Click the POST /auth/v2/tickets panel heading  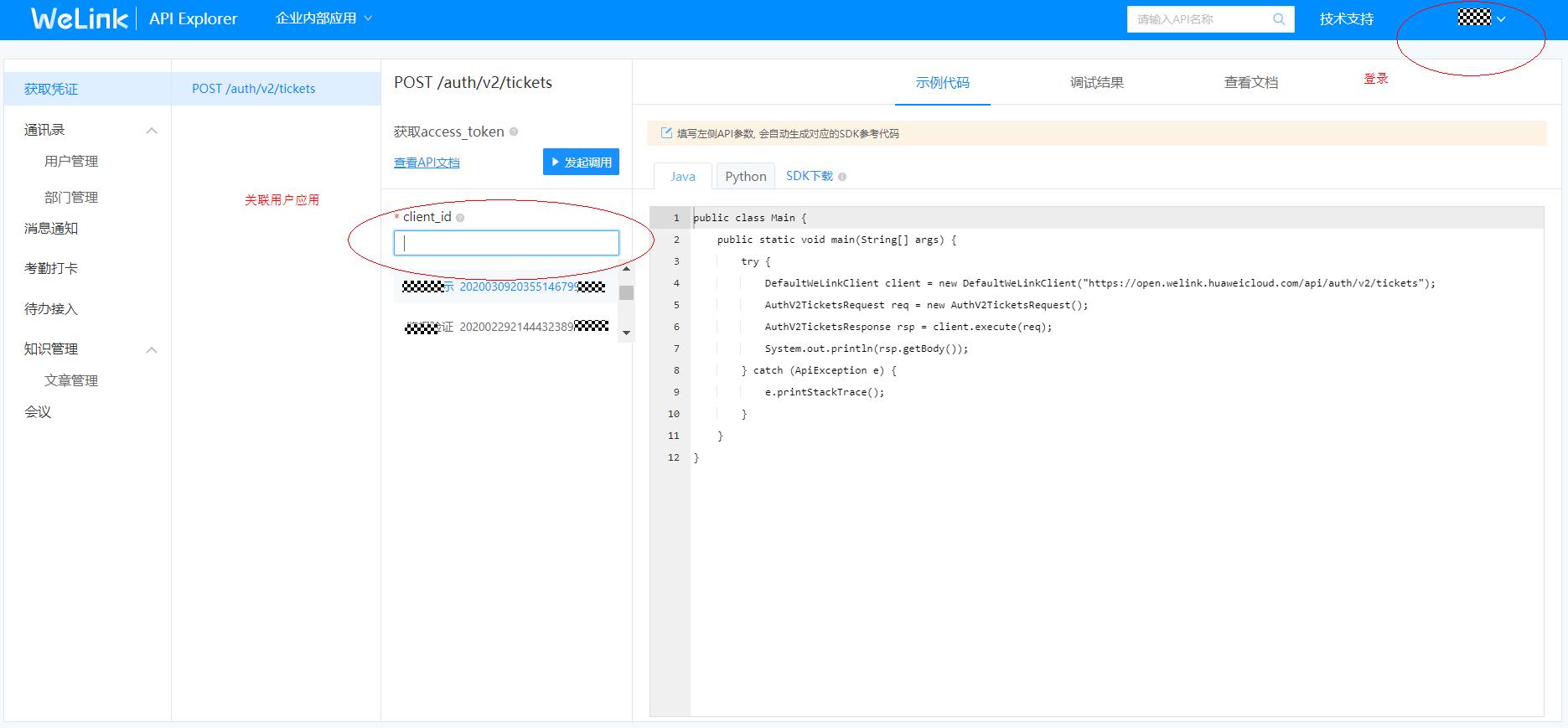coord(474,82)
